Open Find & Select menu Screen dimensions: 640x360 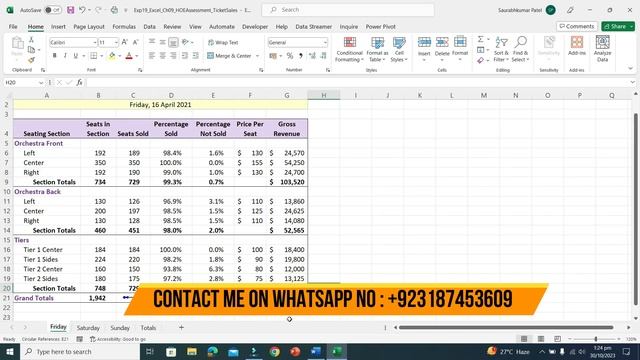click(520, 49)
